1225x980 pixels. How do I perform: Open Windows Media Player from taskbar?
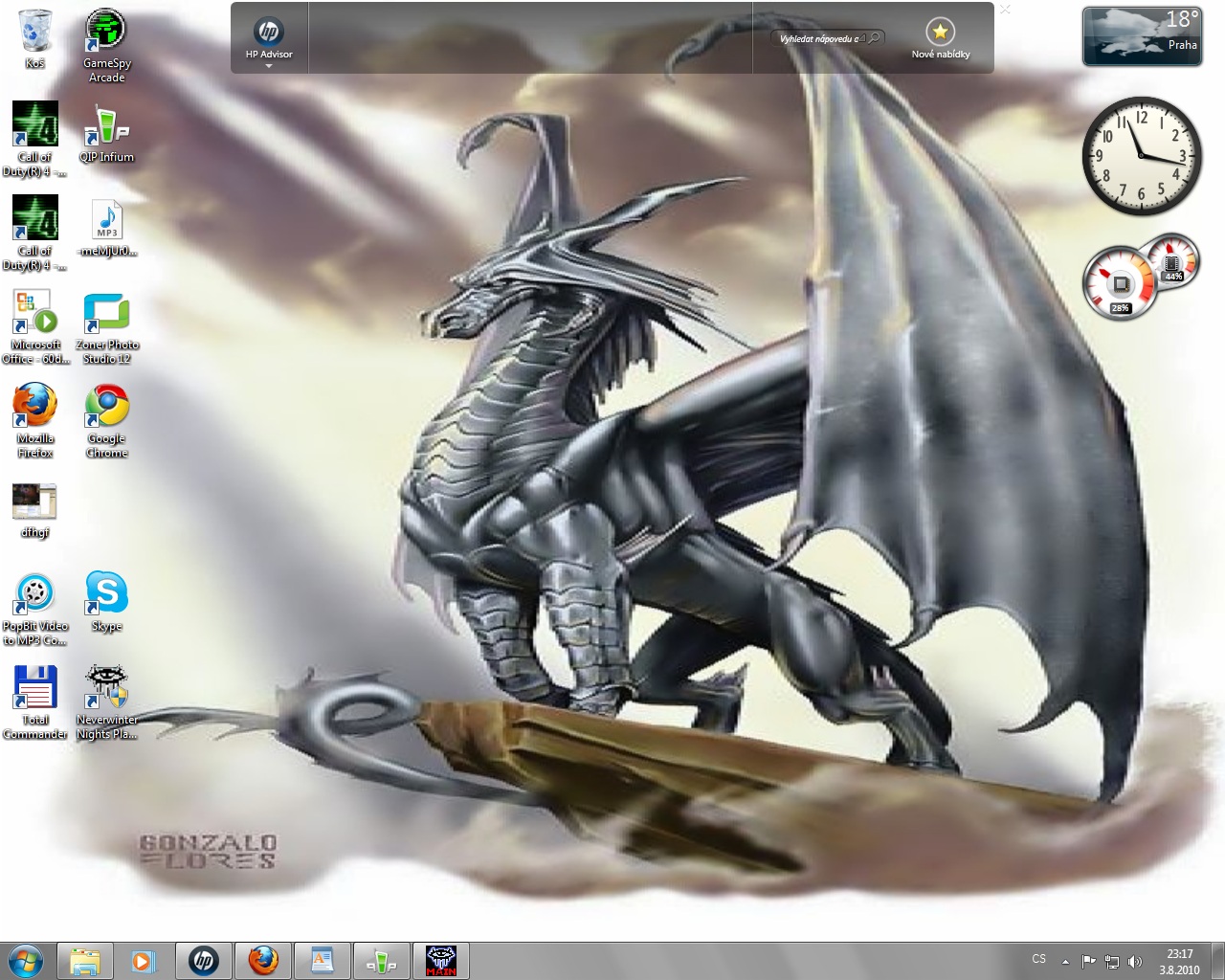[x=144, y=960]
